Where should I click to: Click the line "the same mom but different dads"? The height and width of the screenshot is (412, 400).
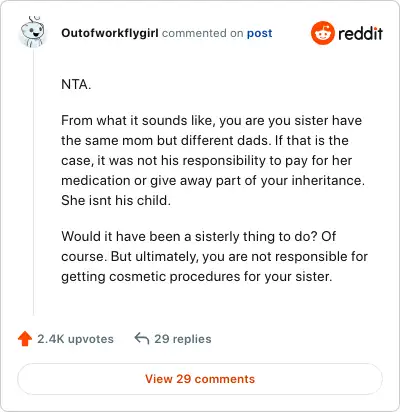tap(205, 140)
